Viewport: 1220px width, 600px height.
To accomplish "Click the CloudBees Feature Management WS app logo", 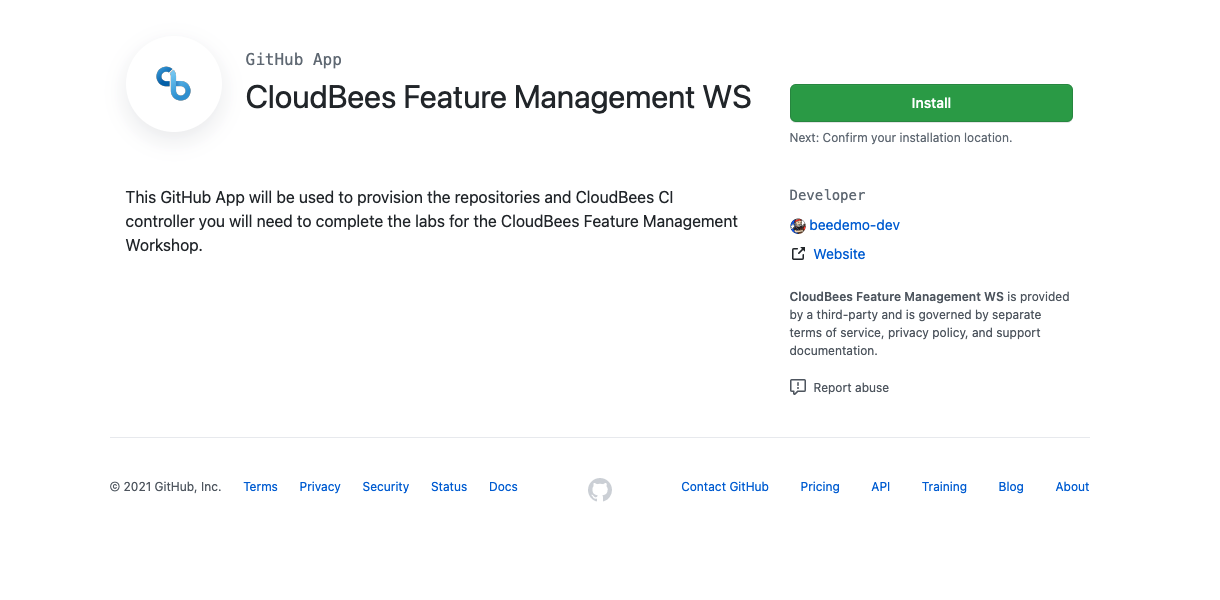I will [174, 84].
